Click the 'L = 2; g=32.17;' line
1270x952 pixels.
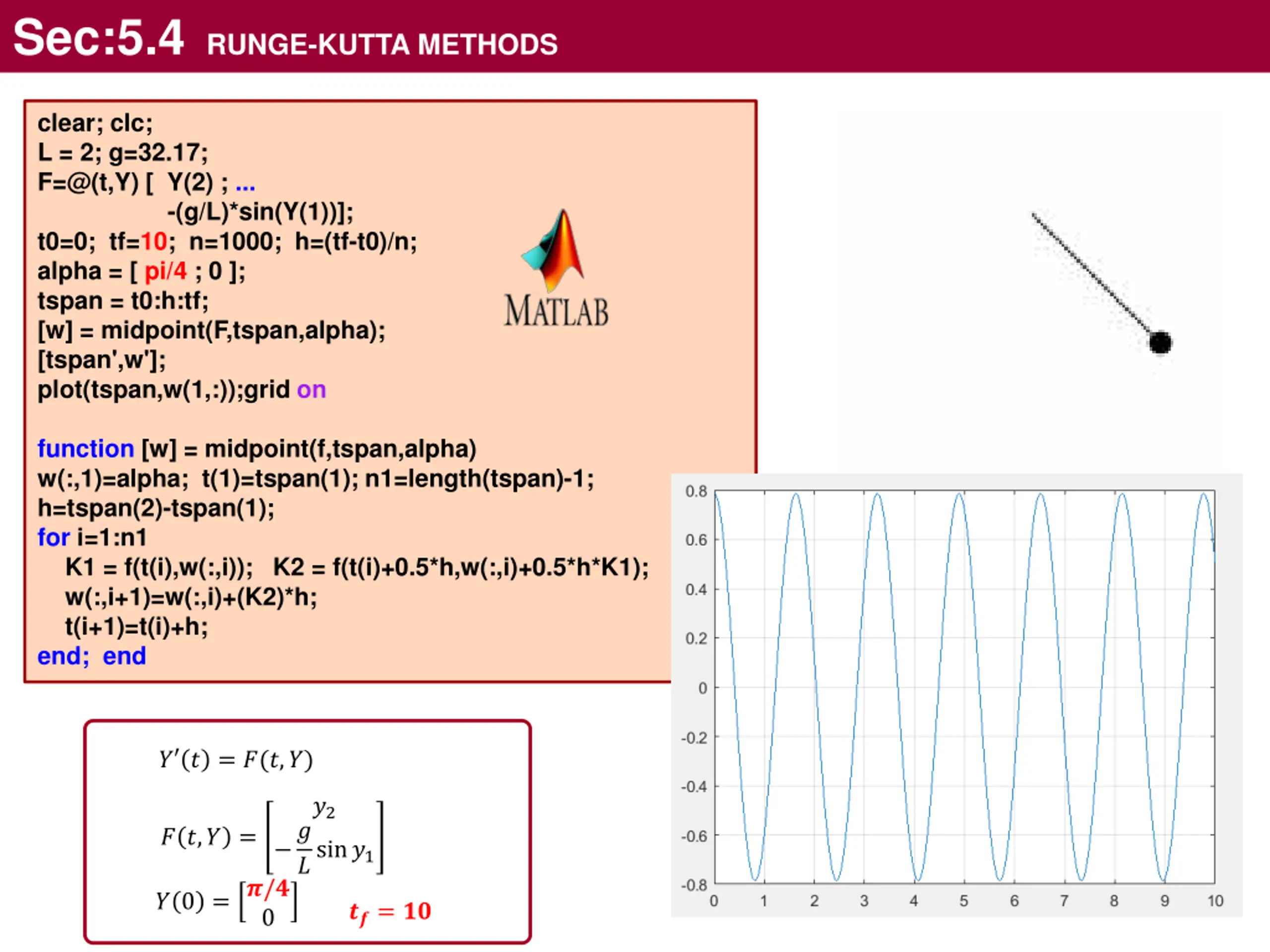[123, 153]
